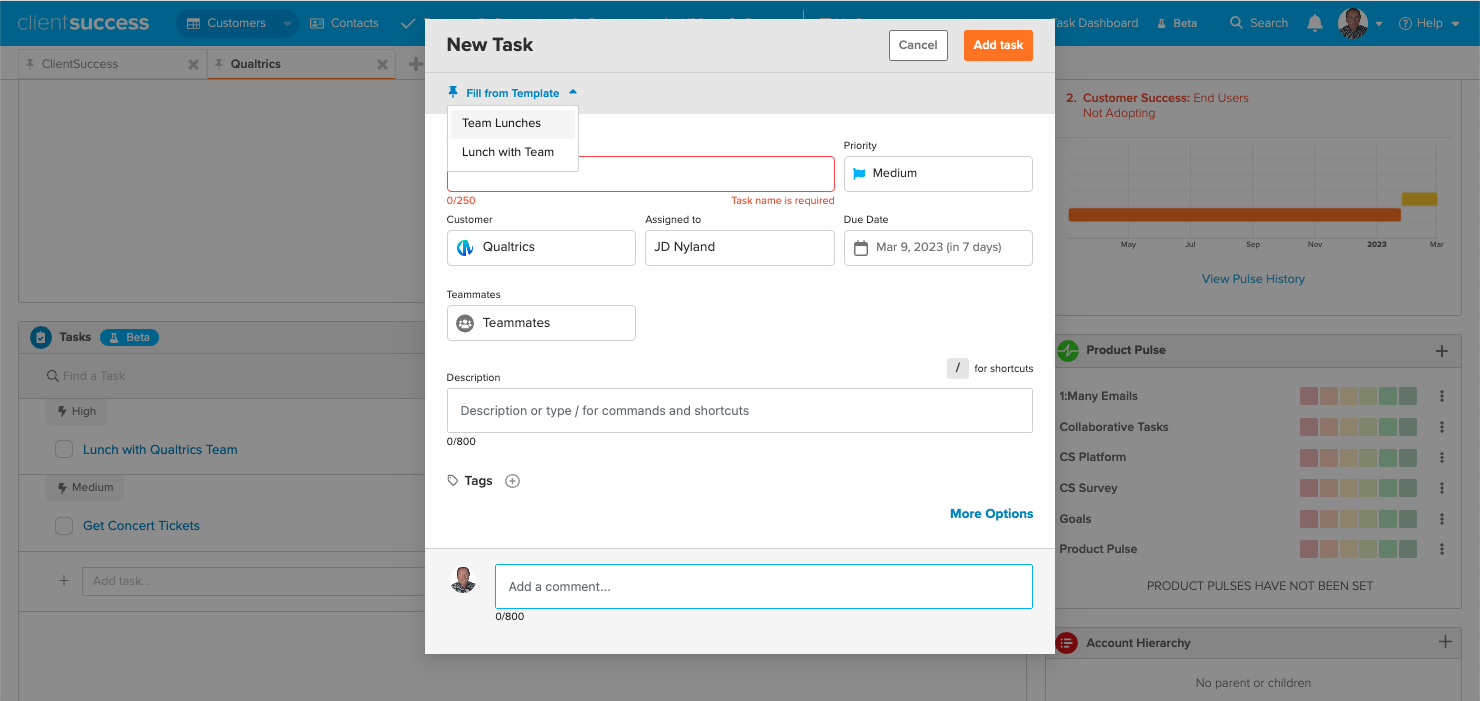This screenshot has width=1480, height=701.
Task: Select red pulse swatch for 1:Many Emails
Action: [x=1309, y=397]
